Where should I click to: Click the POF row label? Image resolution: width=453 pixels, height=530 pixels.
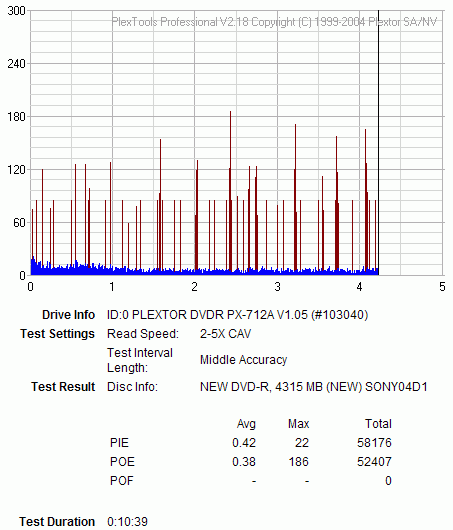coord(122,481)
